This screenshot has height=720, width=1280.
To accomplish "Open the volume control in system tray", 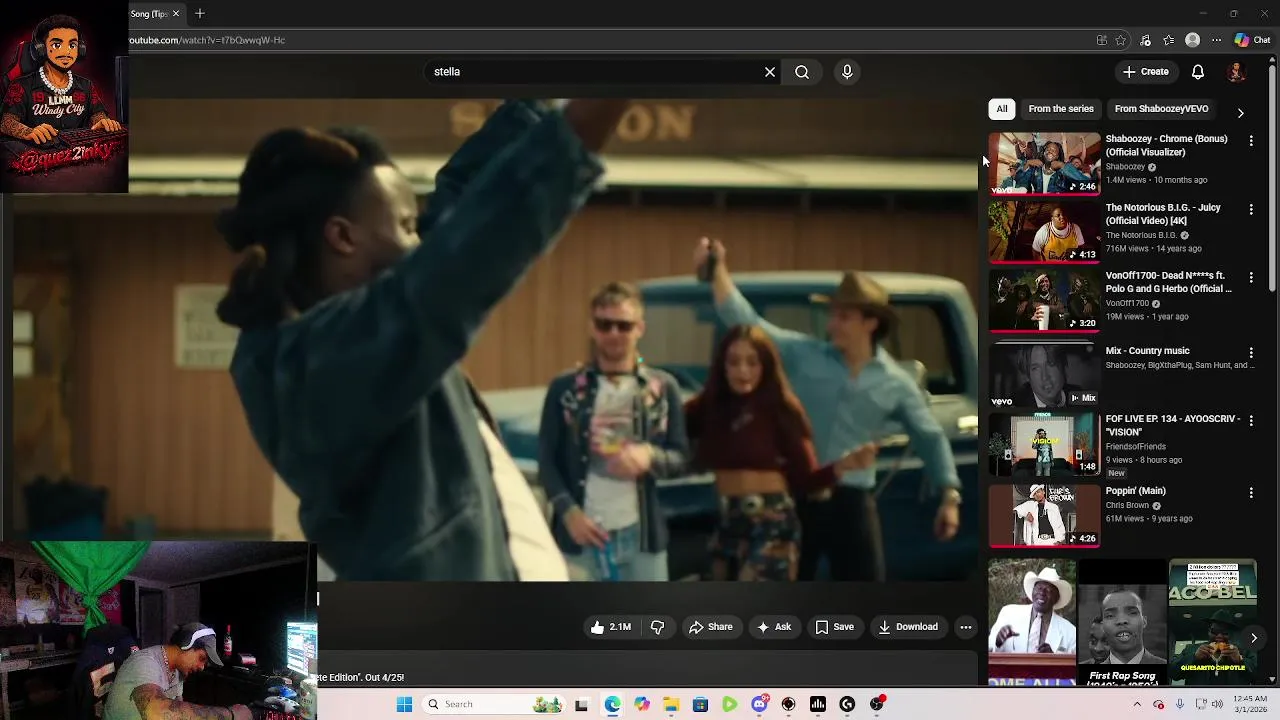I will point(1218,704).
